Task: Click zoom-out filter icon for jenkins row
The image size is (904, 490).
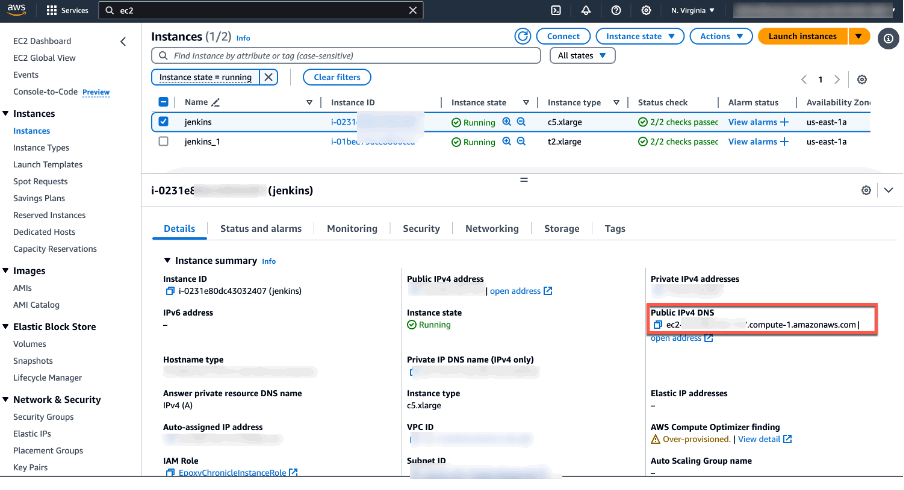Action: point(521,122)
